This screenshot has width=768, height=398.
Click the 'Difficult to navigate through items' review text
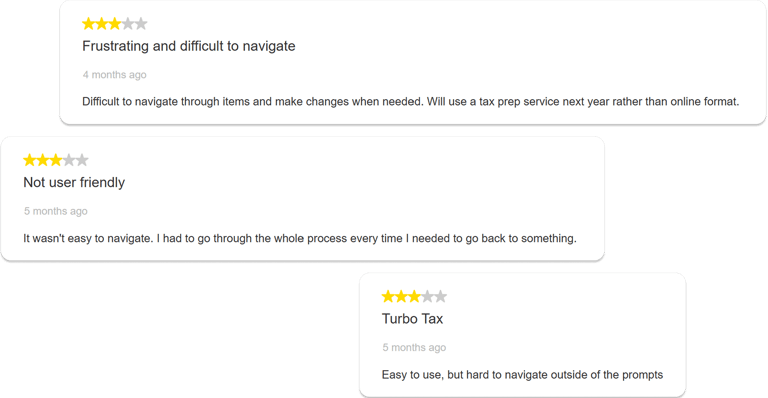410,102
